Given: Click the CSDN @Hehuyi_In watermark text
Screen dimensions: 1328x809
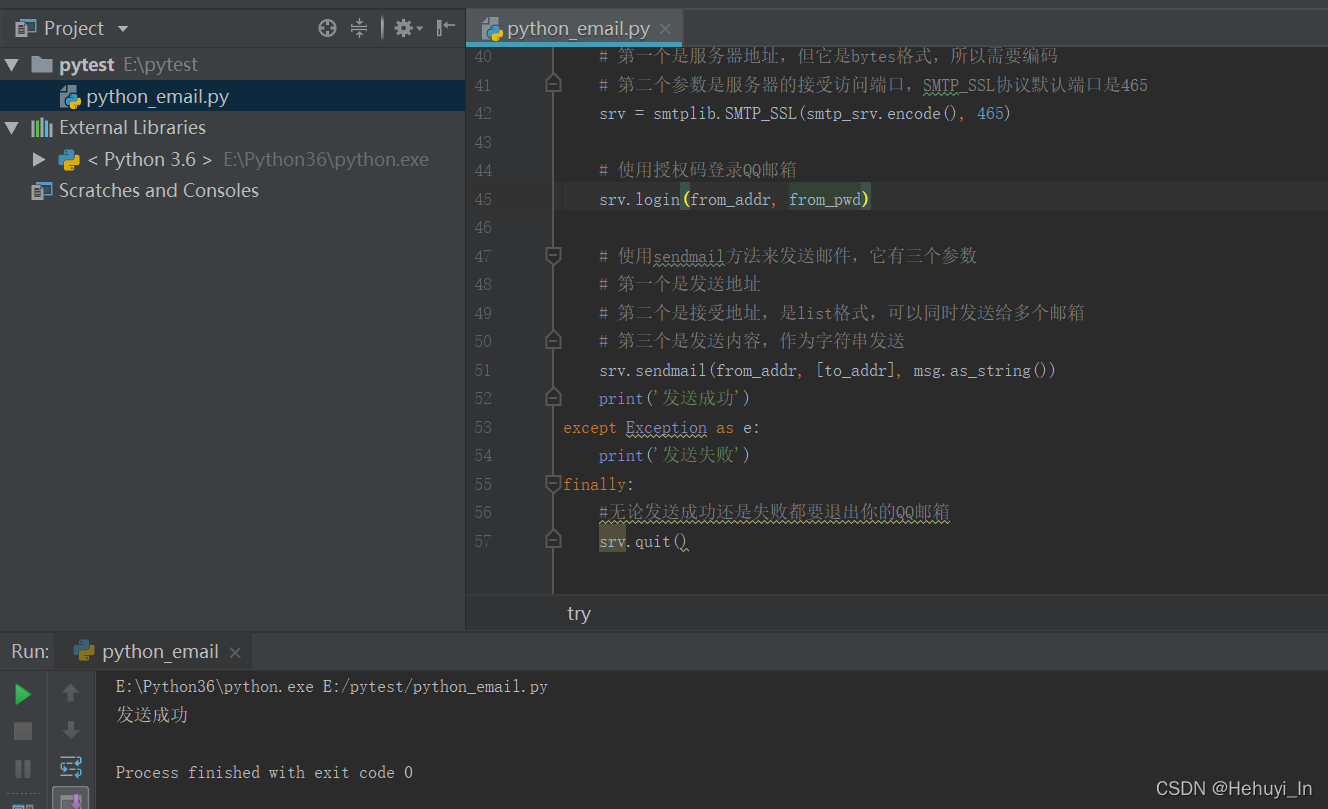Looking at the screenshot, I should click(x=1234, y=789).
